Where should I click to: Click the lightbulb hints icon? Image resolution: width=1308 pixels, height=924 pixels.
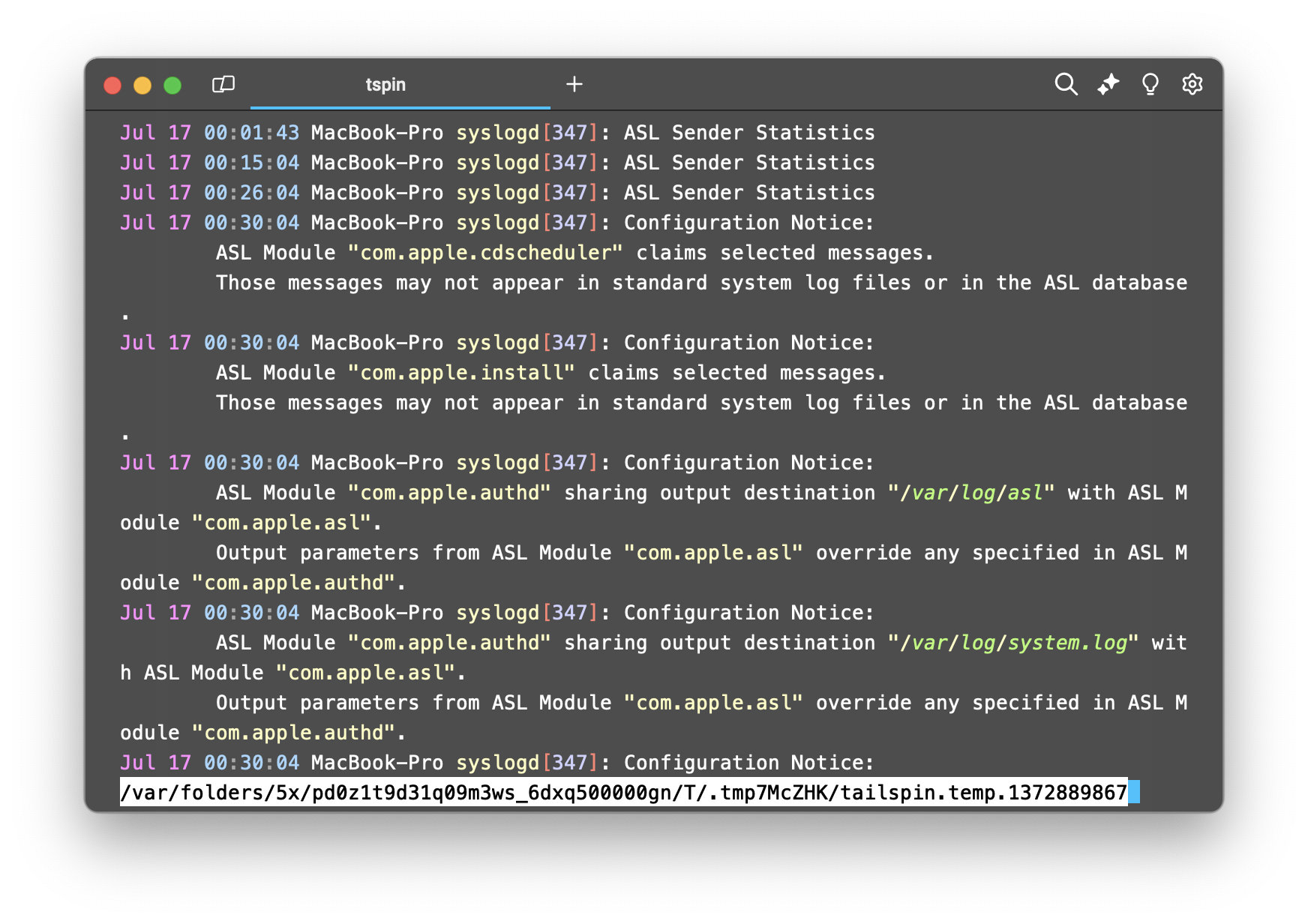click(x=1150, y=84)
